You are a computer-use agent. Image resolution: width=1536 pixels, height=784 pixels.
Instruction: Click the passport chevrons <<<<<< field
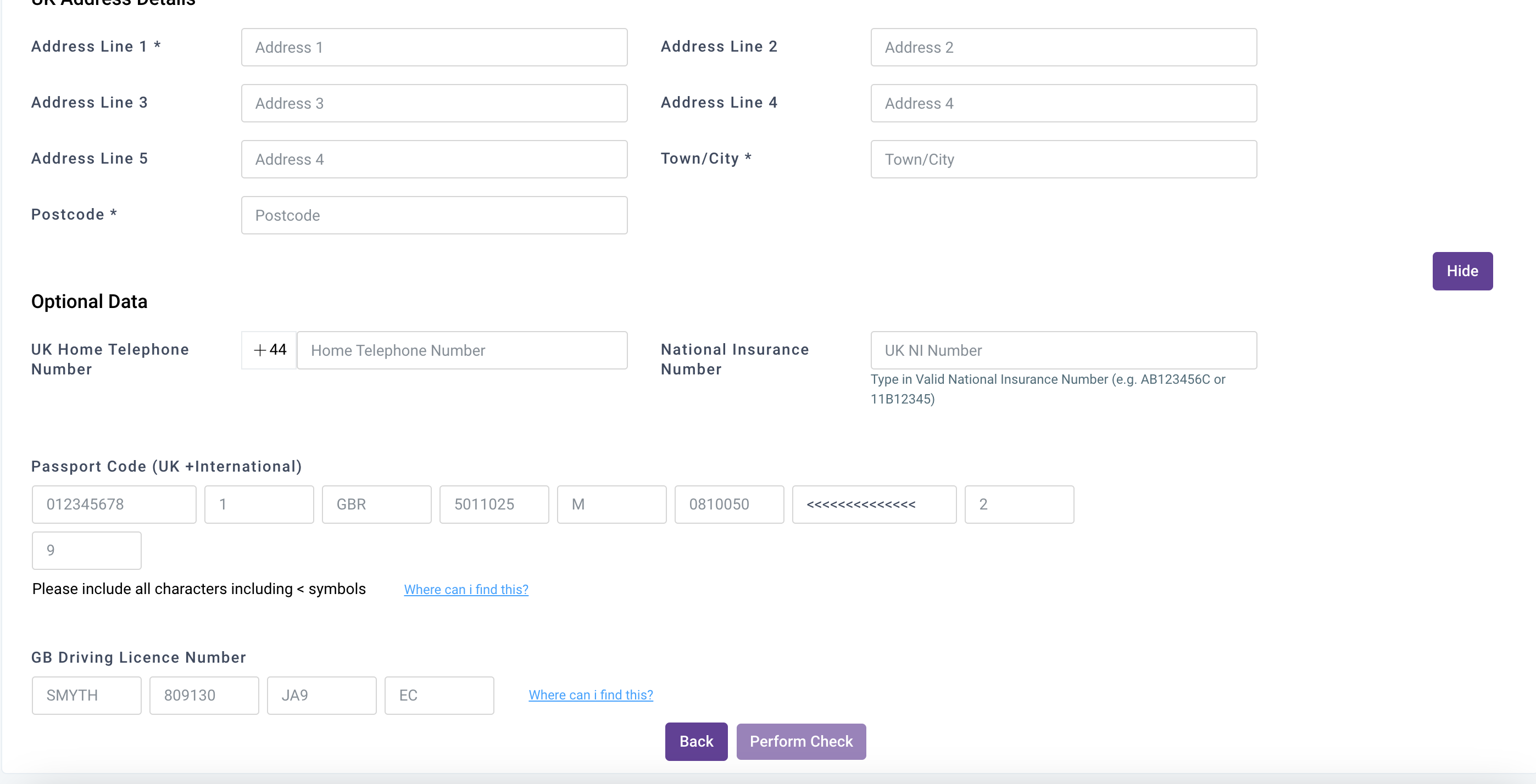(x=873, y=504)
